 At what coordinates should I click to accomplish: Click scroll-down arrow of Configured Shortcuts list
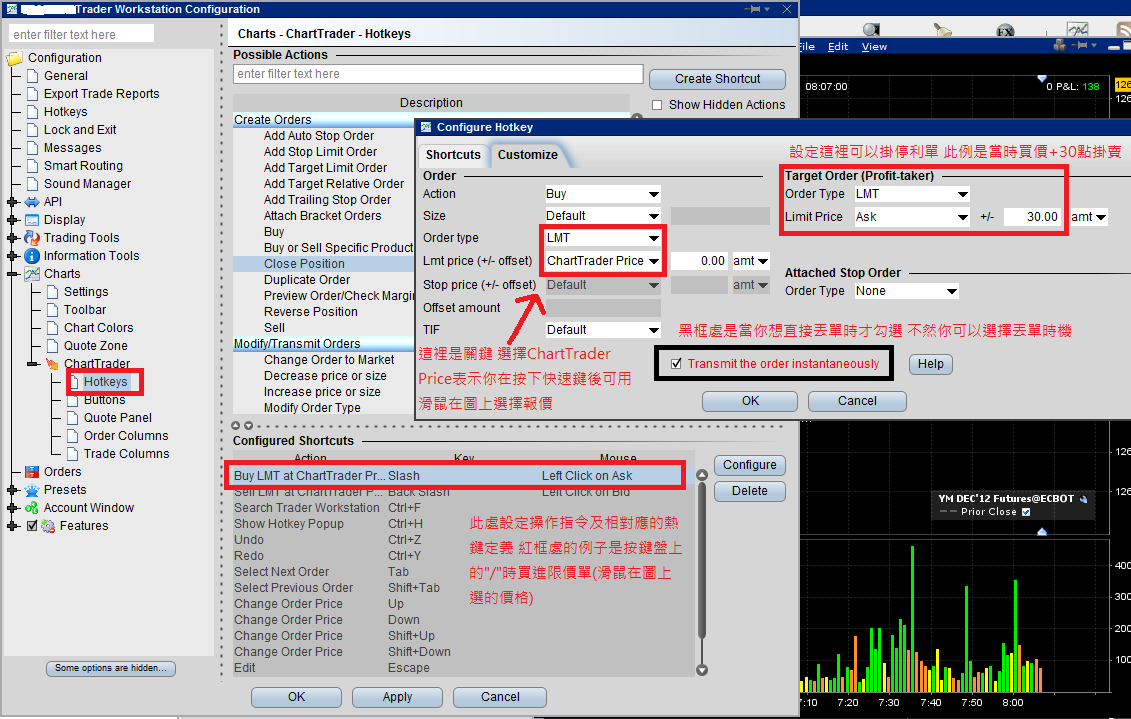pos(702,670)
